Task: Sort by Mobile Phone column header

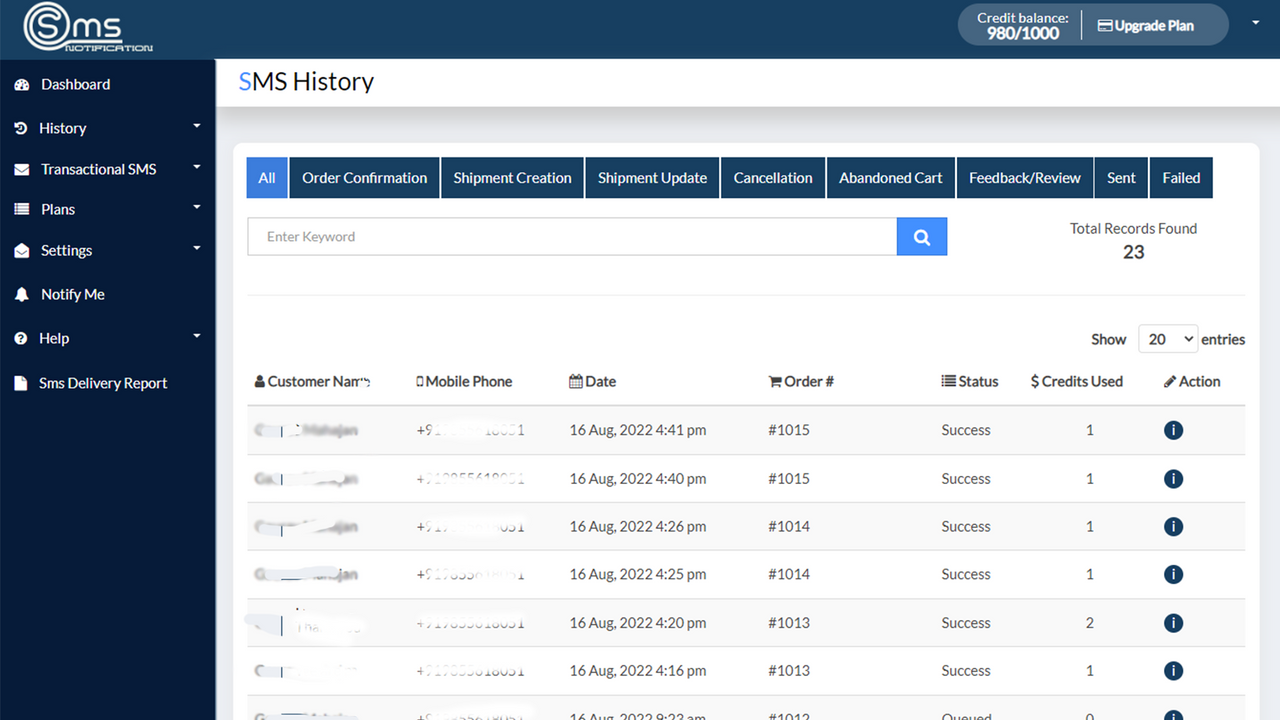Action: (x=464, y=381)
